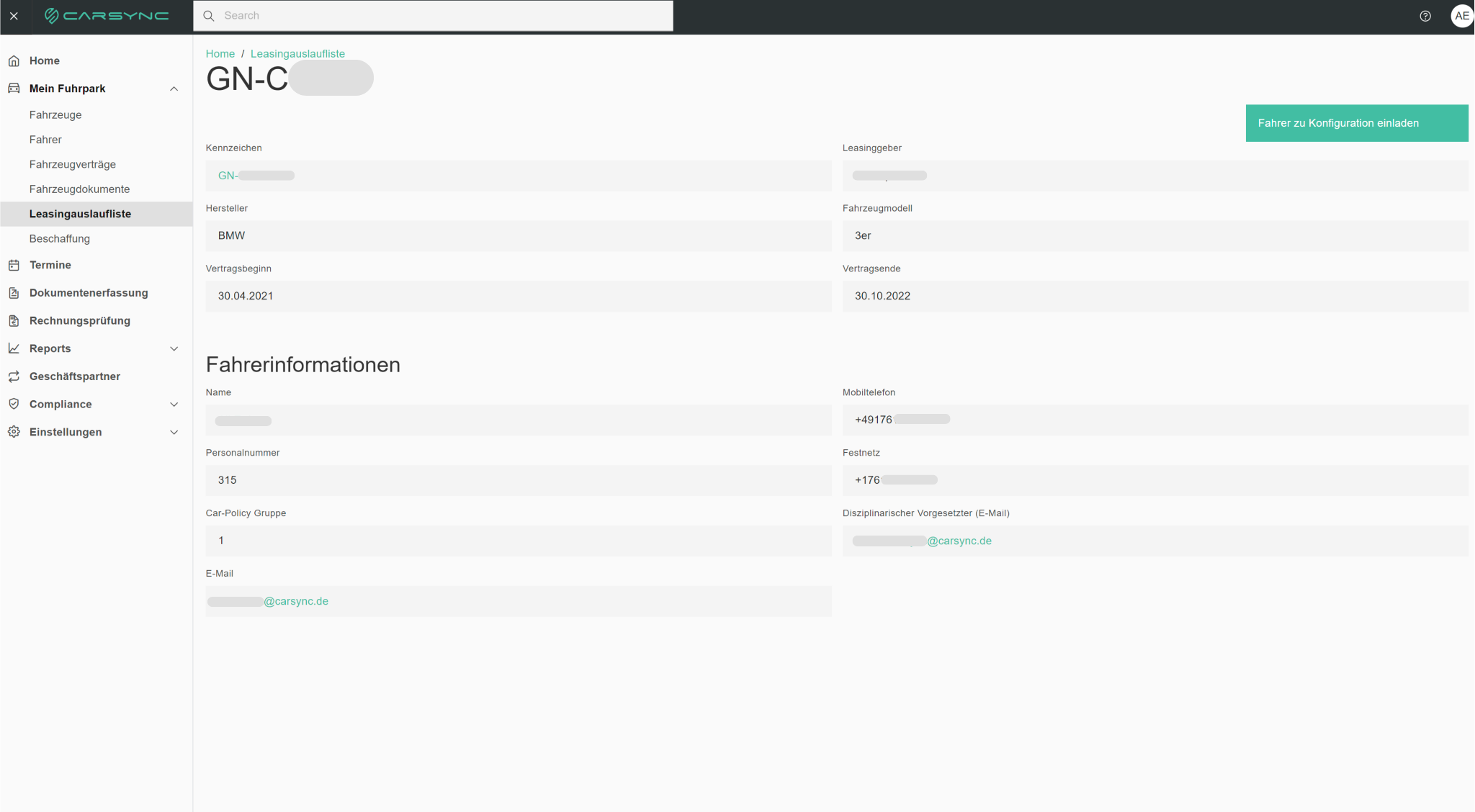Open the AE user avatar menu
Viewport: 1475px width, 812px height.
(x=1461, y=16)
